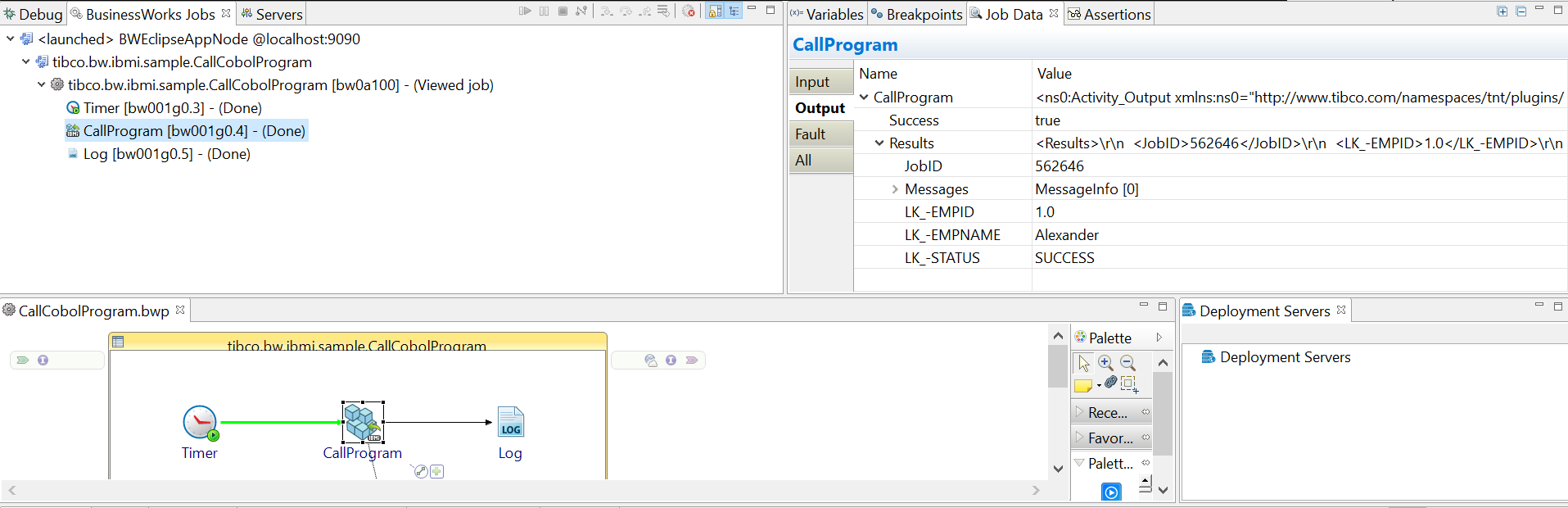Viewport: 1568px width, 508px height.
Task: Expand the Recent palette drawer
Action: (x=1110, y=412)
